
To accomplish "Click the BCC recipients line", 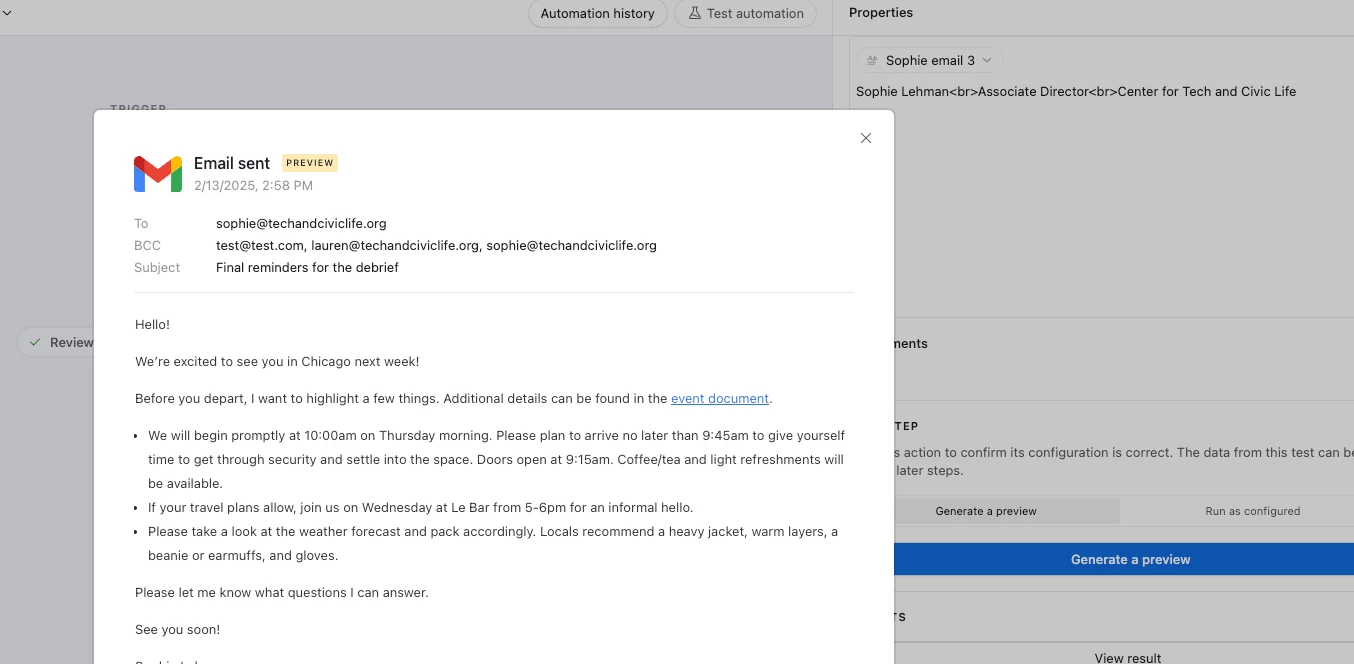I will 436,245.
